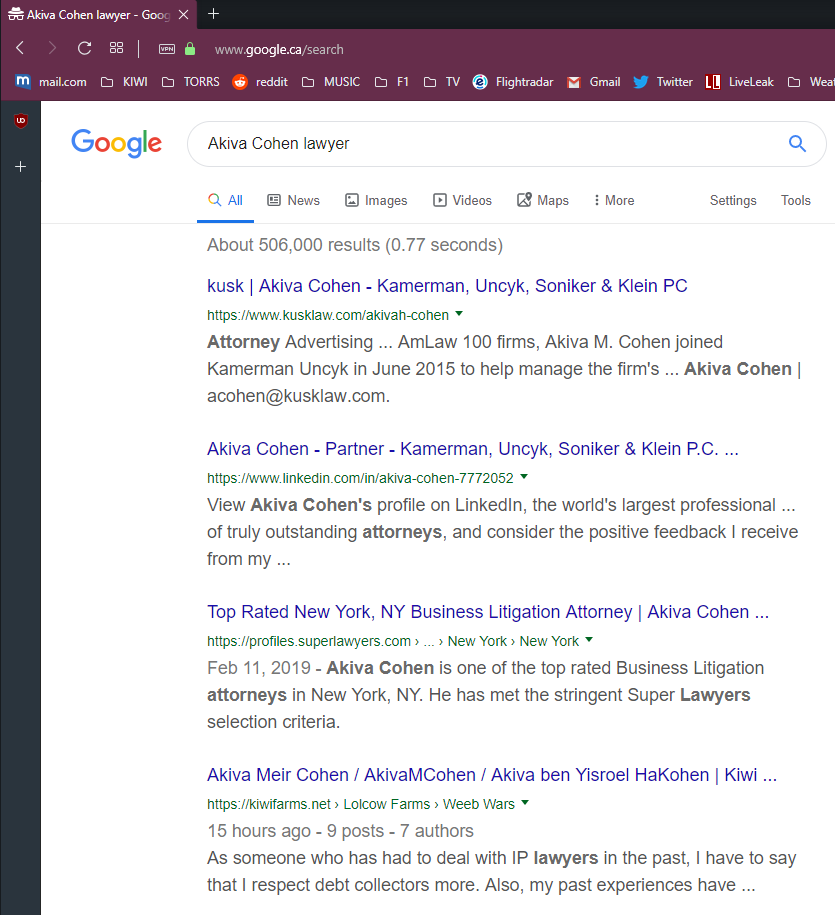Image resolution: width=835 pixels, height=915 pixels.
Task: Click the profiles.superlawyers.com green URL
Action: pos(393,641)
